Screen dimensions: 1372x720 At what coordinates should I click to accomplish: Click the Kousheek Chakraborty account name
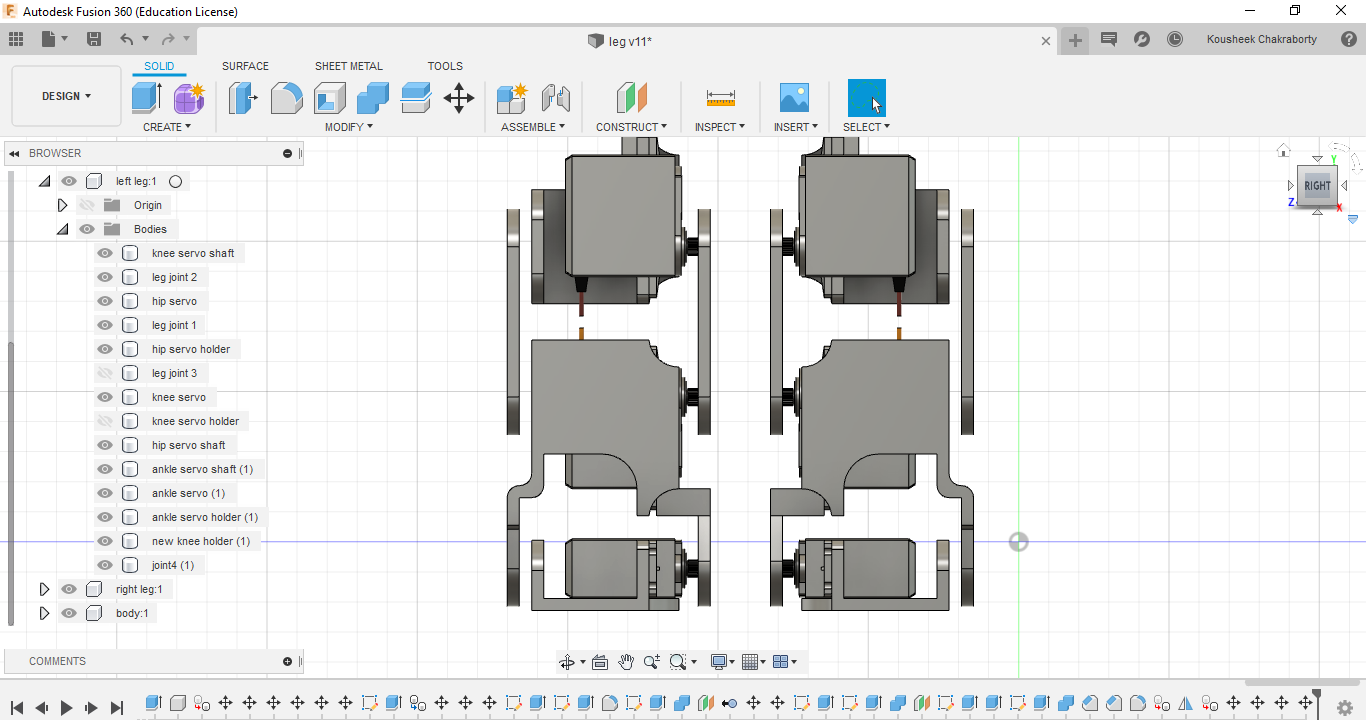pos(1261,39)
